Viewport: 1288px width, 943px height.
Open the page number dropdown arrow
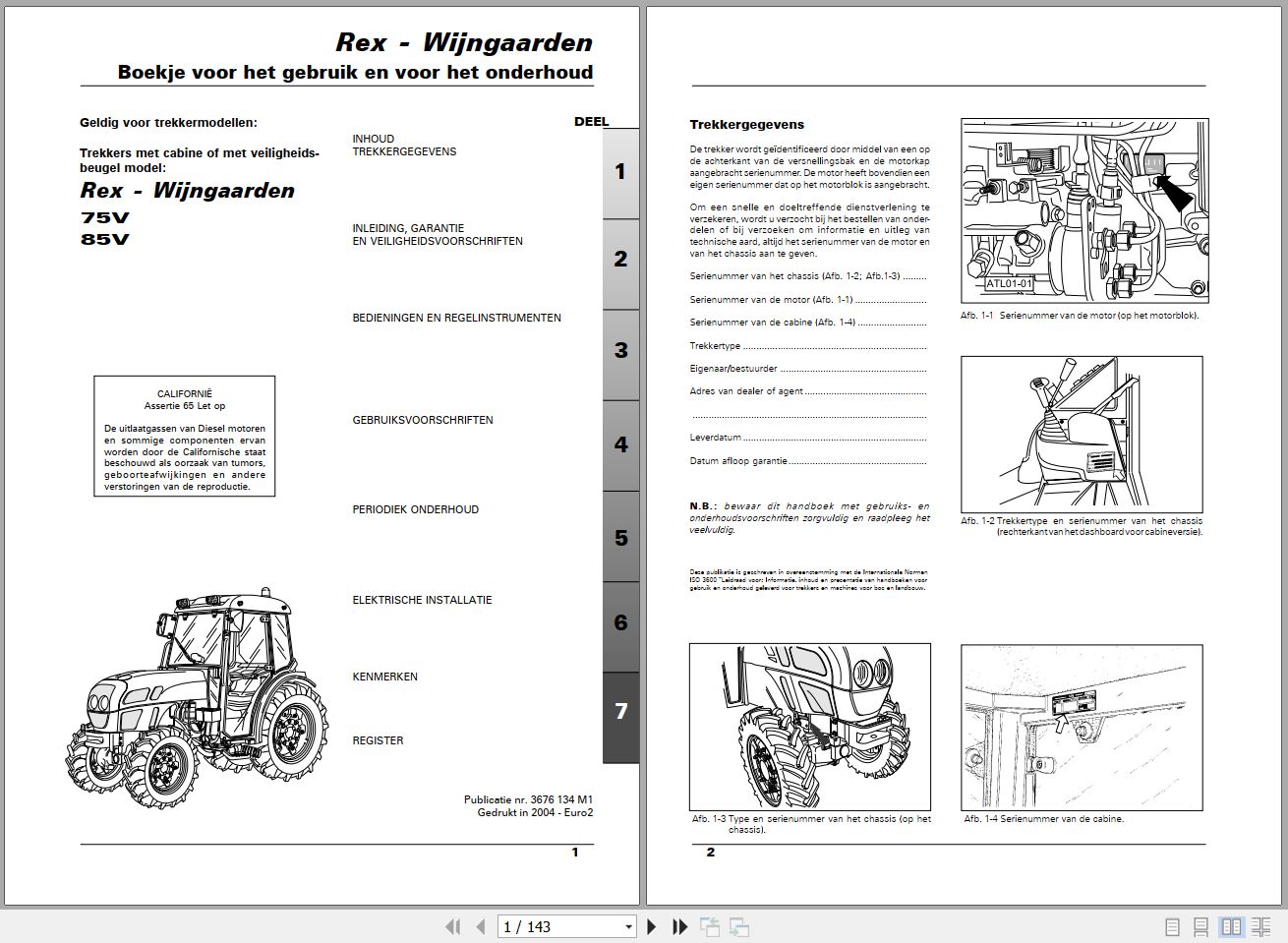pyautogui.click(x=628, y=926)
